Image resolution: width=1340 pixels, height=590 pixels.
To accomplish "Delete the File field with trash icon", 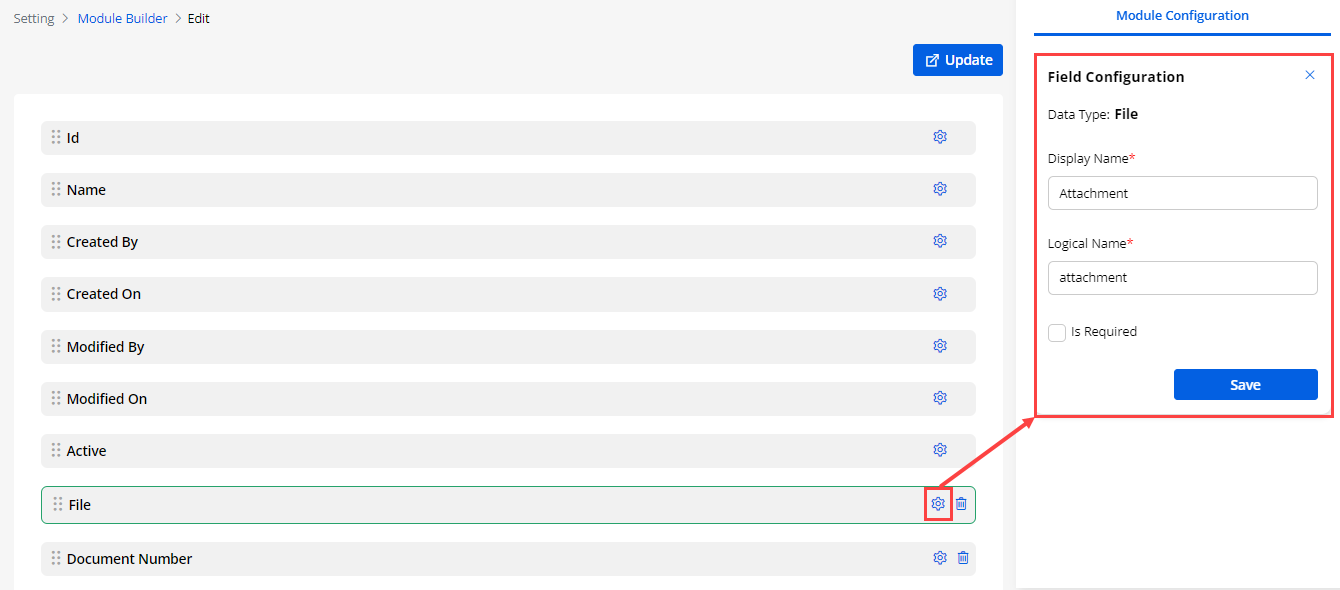I will [961, 504].
